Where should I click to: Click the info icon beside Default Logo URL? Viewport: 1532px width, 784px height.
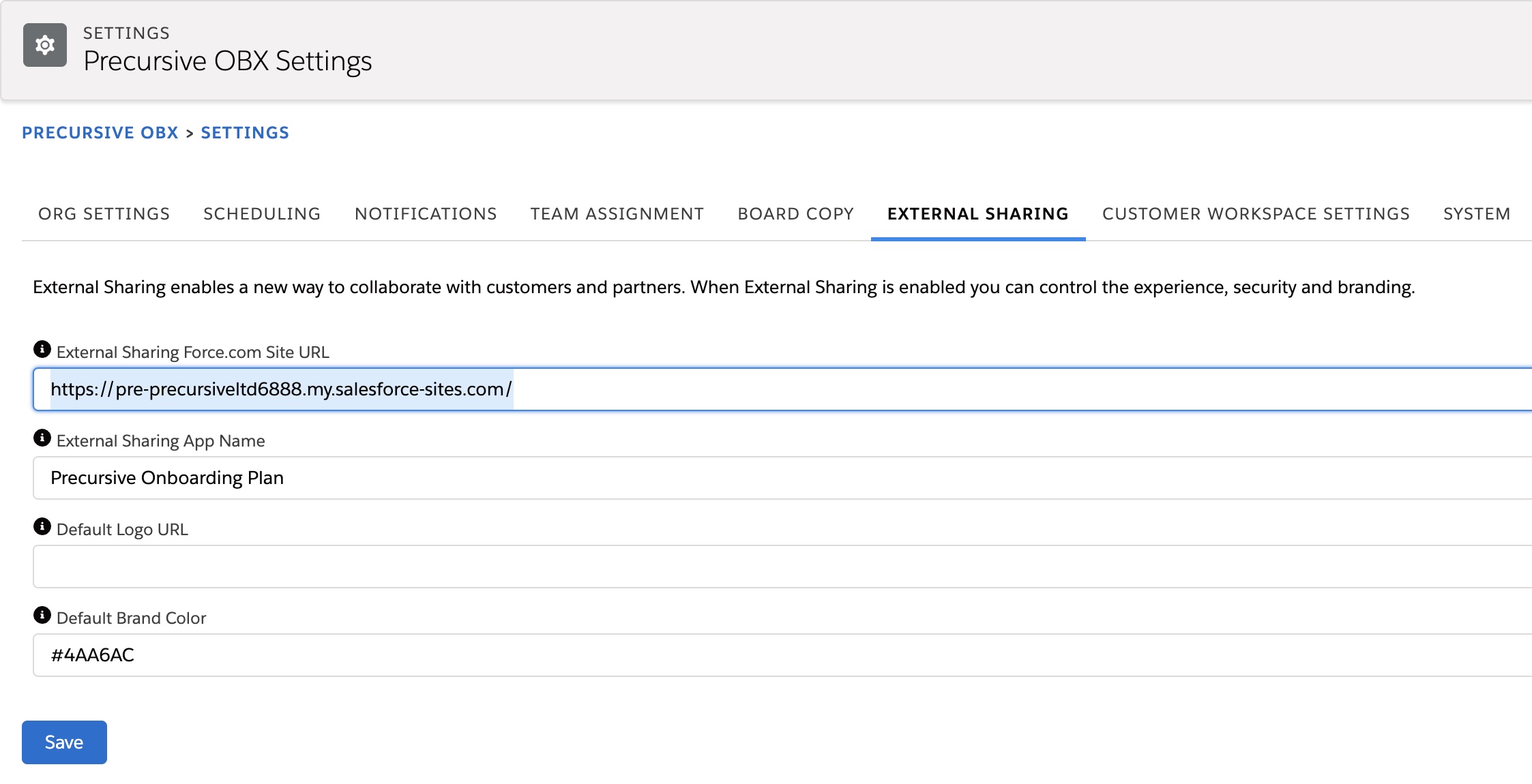point(43,526)
